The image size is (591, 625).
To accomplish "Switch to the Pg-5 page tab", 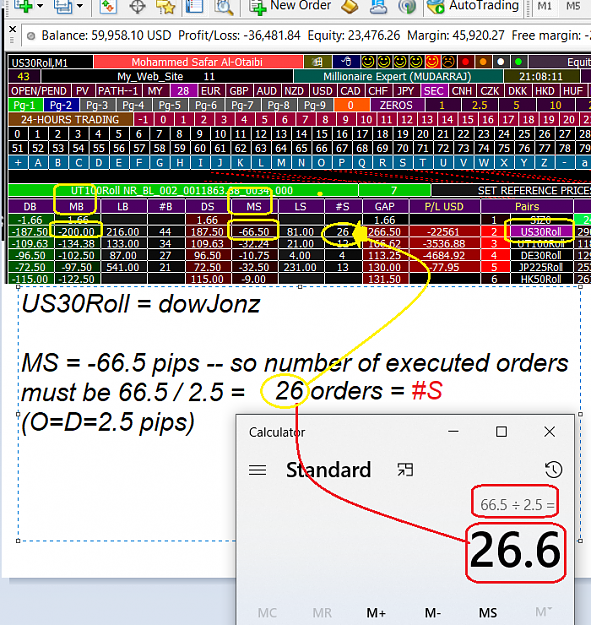I will (x=170, y=105).
